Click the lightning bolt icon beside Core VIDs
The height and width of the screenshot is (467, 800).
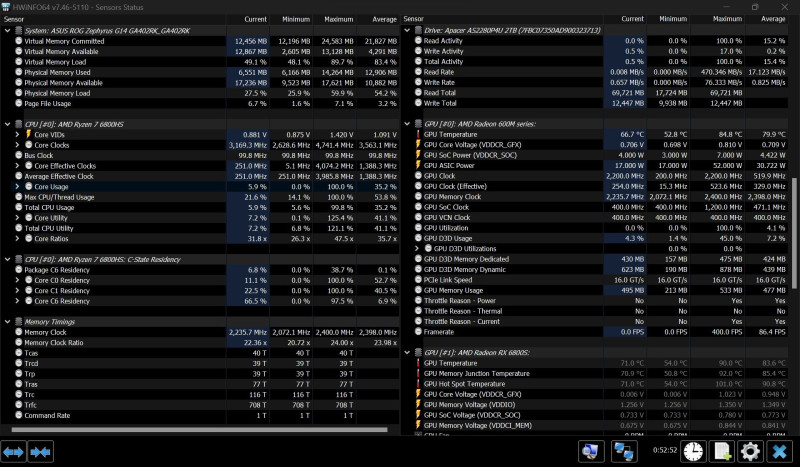click(x=29, y=134)
